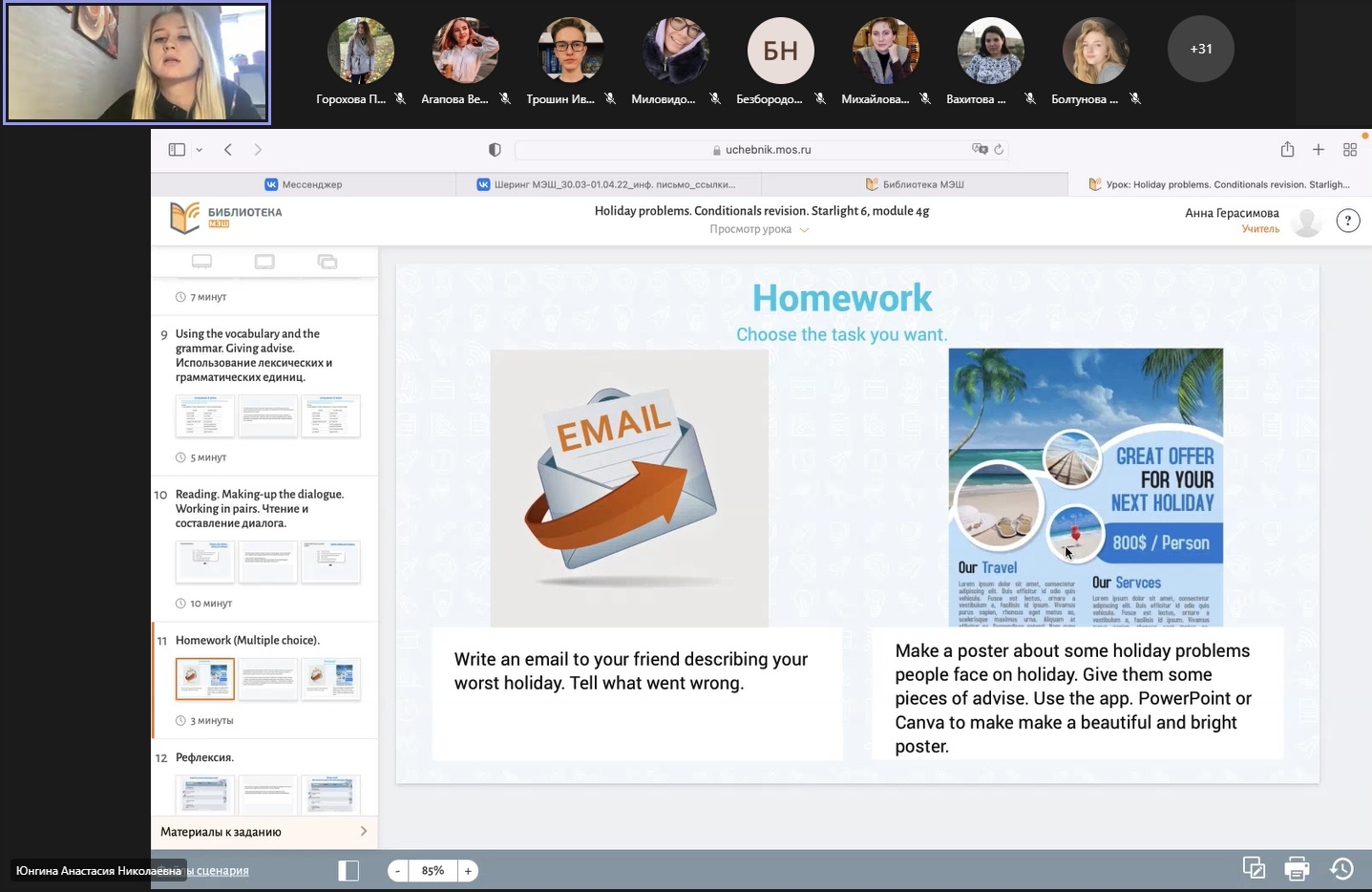Reload the page in address bar
The image size is (1372, 892).
click(999, 150)
